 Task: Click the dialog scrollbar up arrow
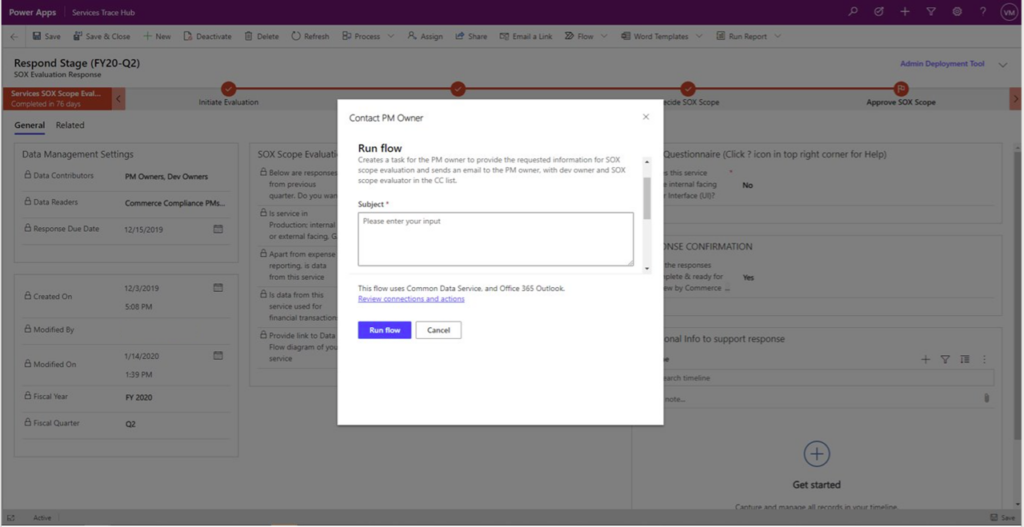[x=647, y=161]
